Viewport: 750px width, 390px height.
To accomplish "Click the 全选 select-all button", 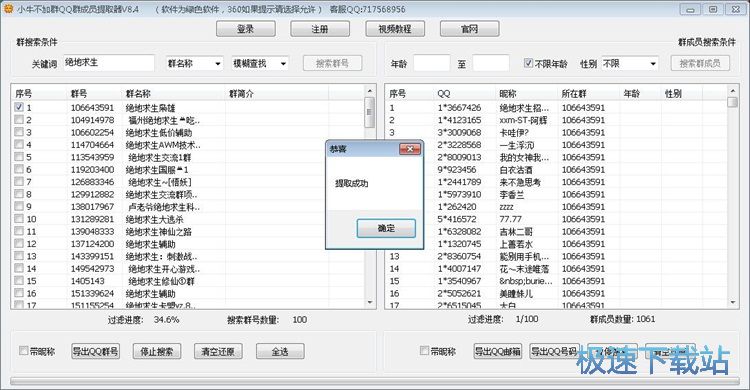I will [x=280, y=351].
